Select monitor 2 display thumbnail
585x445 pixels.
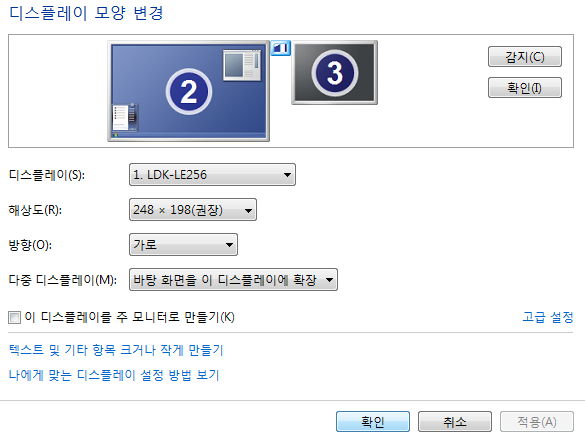click(x=188, y=91)
